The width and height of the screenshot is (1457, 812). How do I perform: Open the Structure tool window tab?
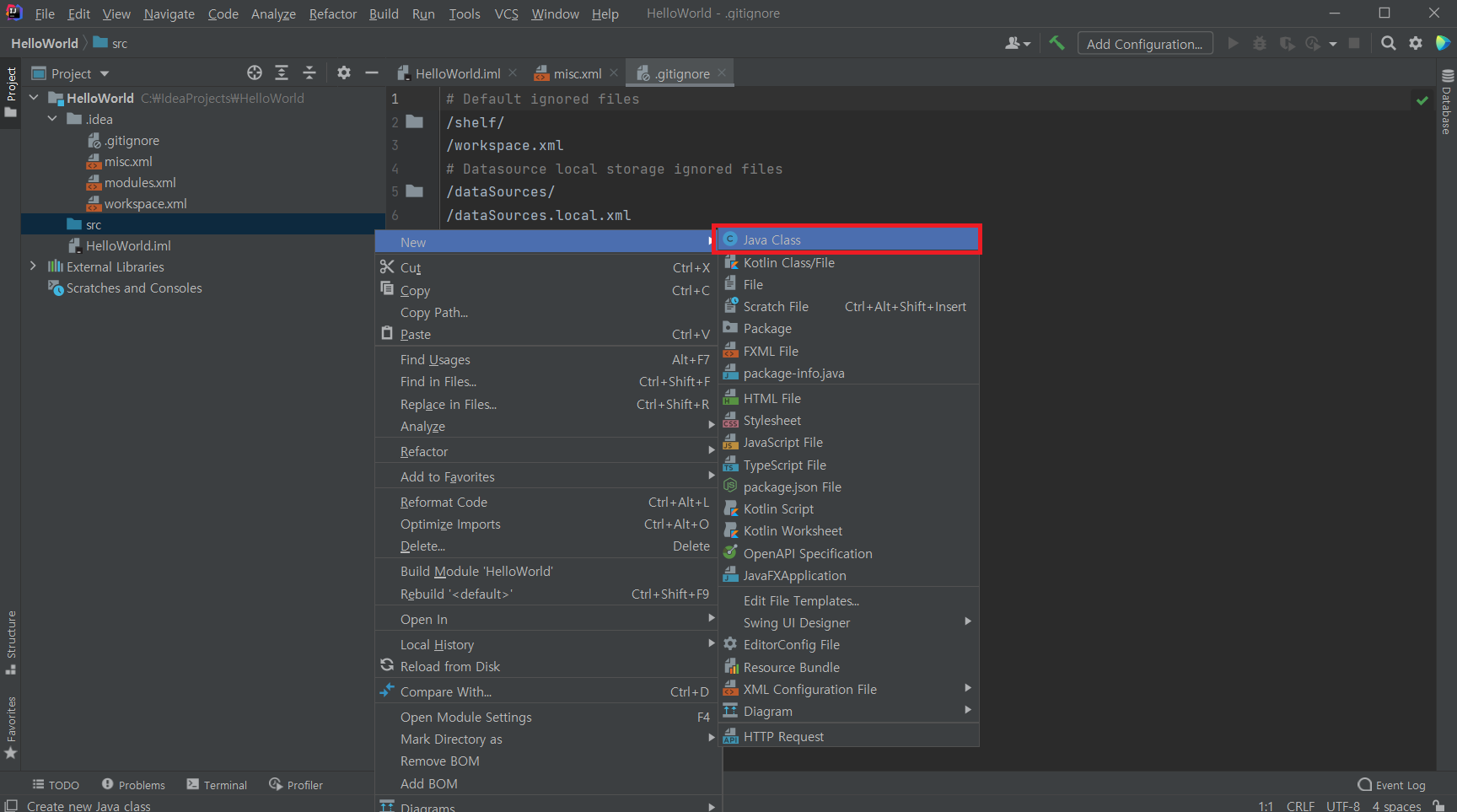click(x=11, y=643)
